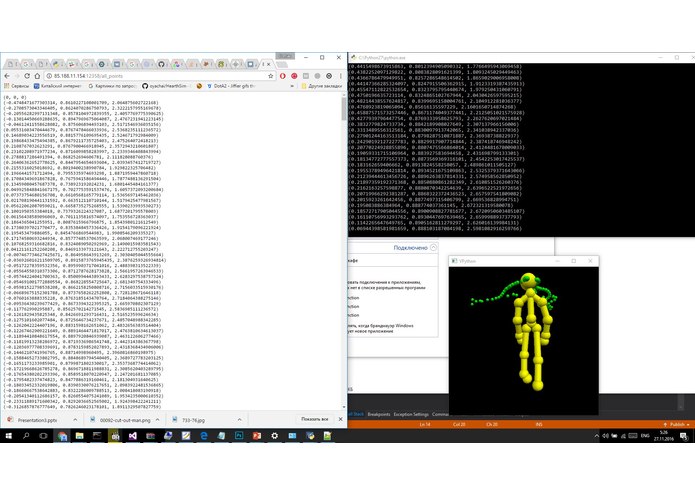Viewport: 695px width, 494px height.
Task: Switch to Call Stack tab in Visual Studio
Action: tap(356, 414)
